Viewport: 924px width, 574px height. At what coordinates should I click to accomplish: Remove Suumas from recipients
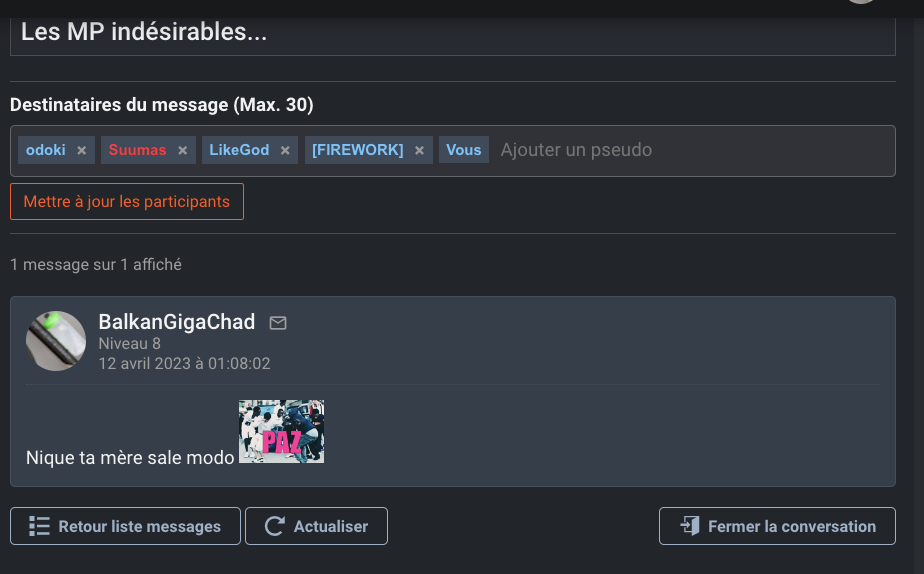tap(183, 150)
